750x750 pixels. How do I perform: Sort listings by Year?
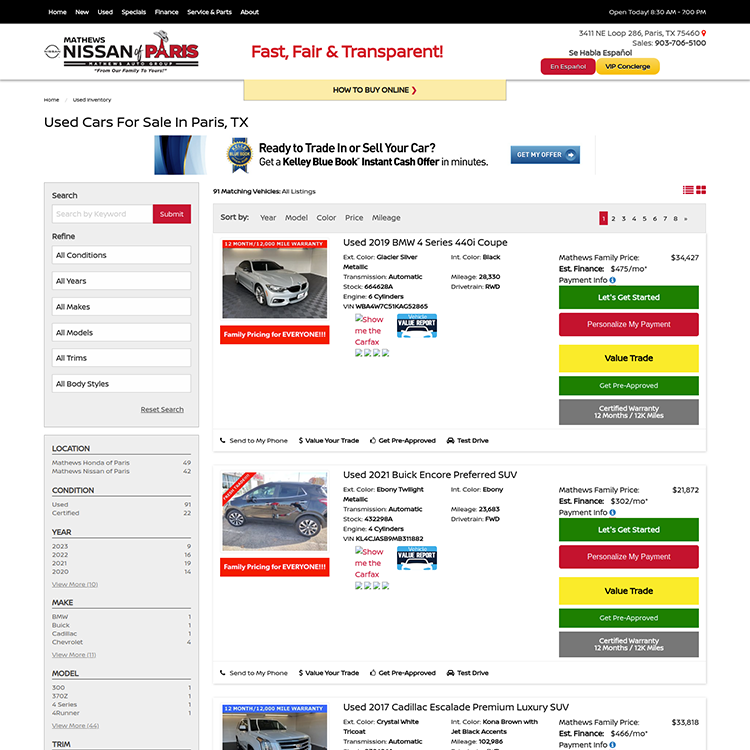coord(268,218)
